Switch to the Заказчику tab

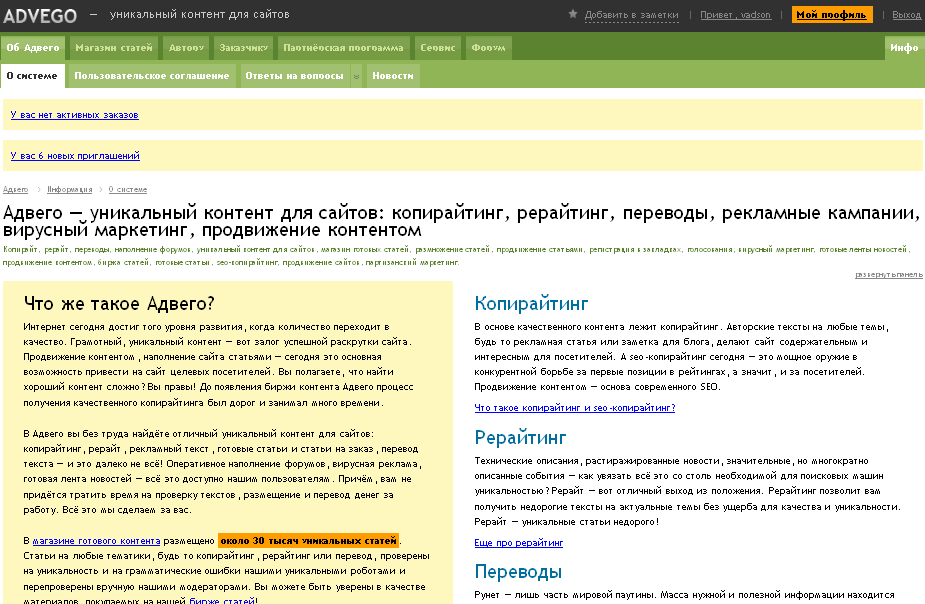coord(244,48)
